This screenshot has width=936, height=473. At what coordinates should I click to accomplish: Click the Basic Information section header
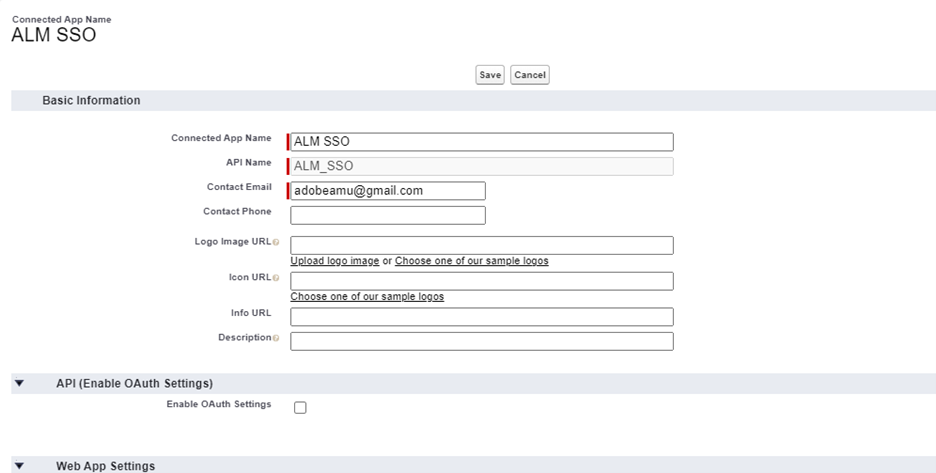click(91, 101)
